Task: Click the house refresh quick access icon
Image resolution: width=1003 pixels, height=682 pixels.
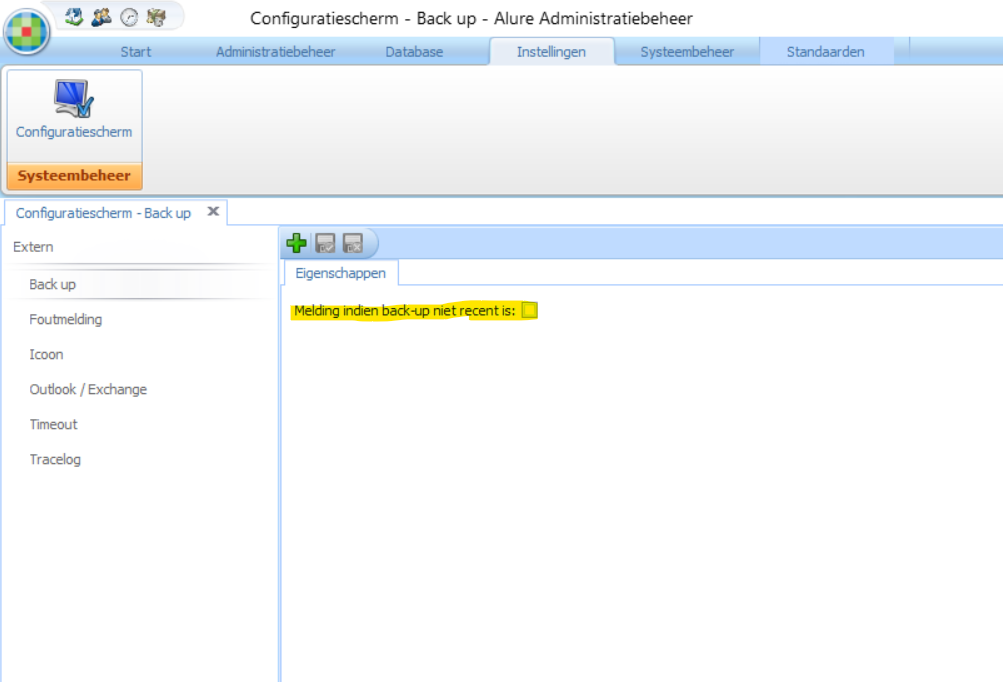Action: coord(73,16)
